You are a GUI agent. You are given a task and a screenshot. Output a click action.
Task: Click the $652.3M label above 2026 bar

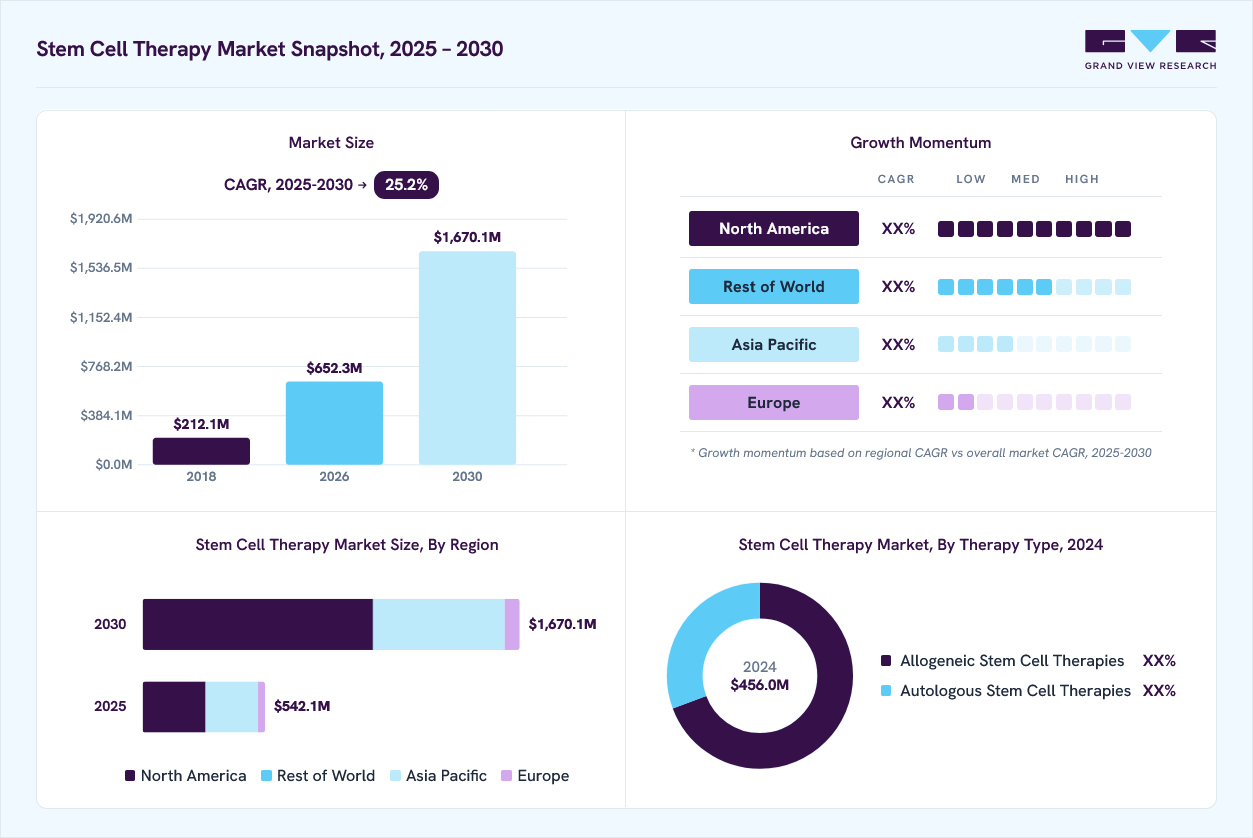334,368
